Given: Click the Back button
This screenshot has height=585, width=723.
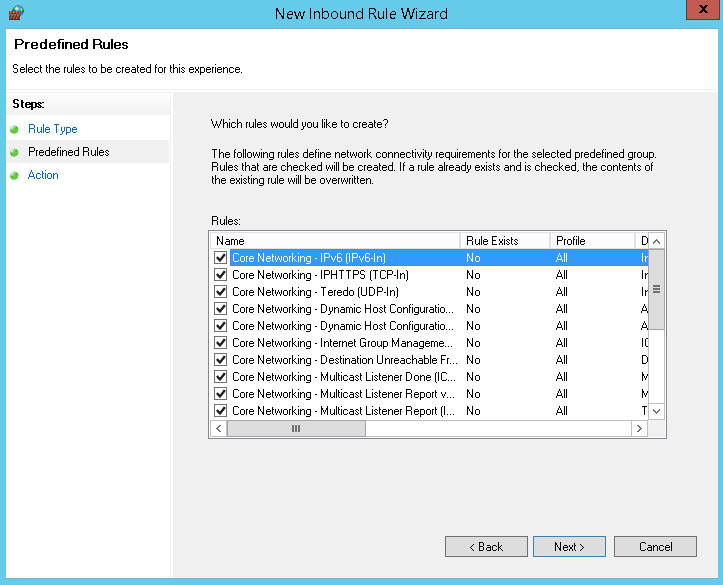Looking at the screenshot, I should 486,547.
